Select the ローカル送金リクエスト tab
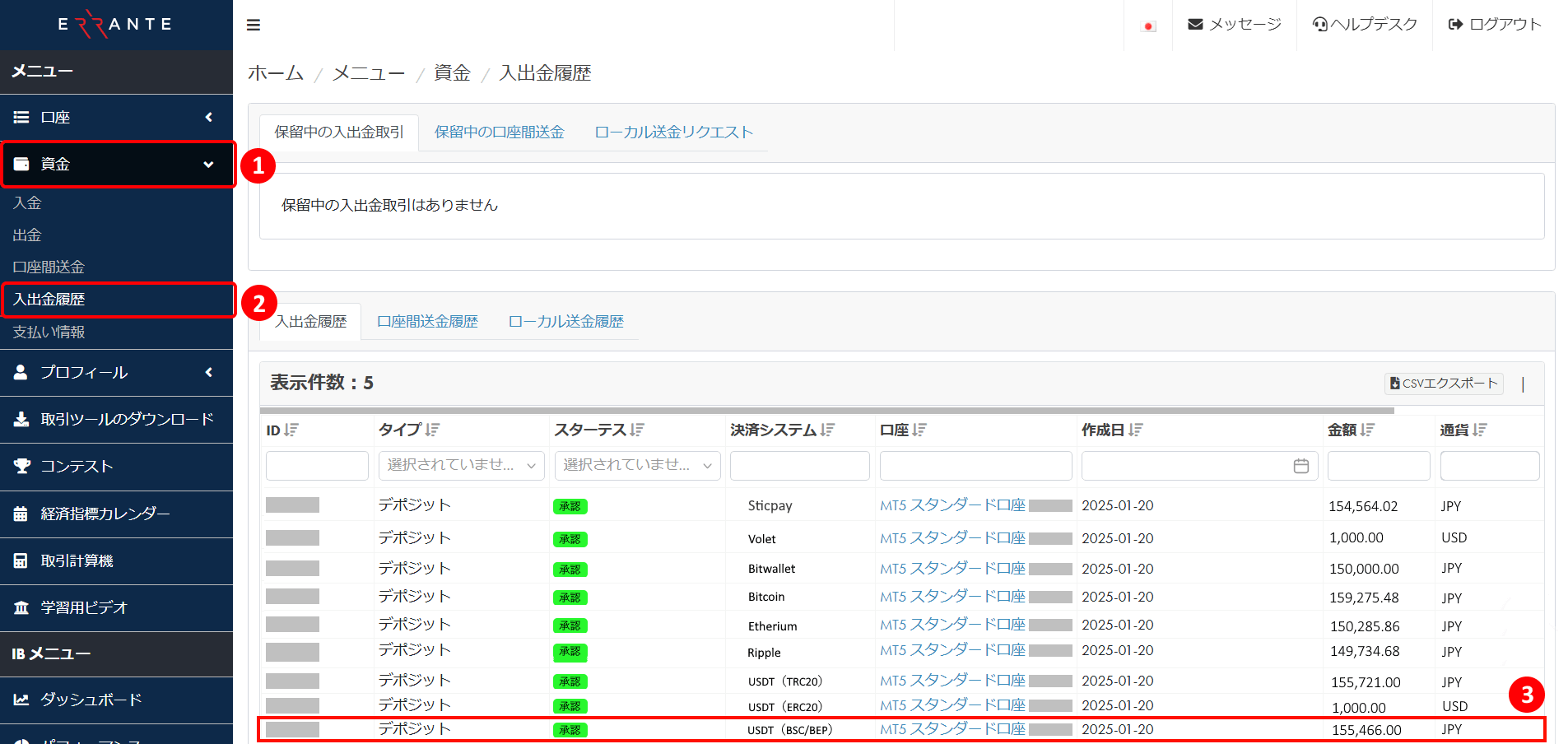Image resolution: width=1568 pixels, height=744 pixels. (x=673, y=132)
